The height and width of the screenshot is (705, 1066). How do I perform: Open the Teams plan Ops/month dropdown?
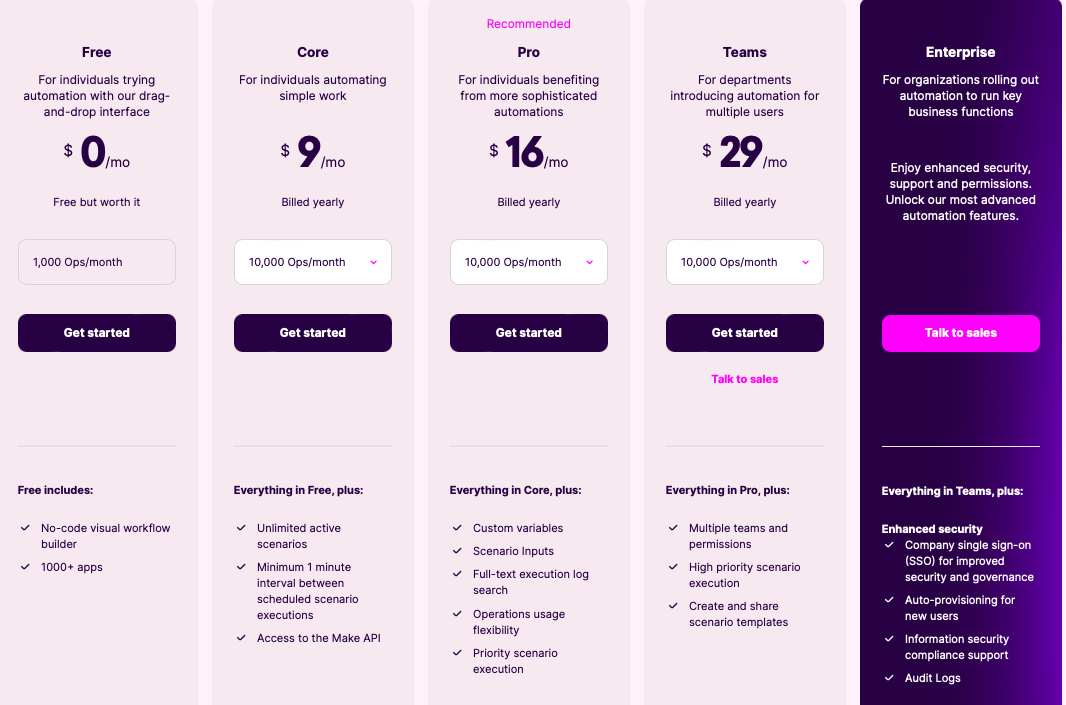[x=744, y=262]
